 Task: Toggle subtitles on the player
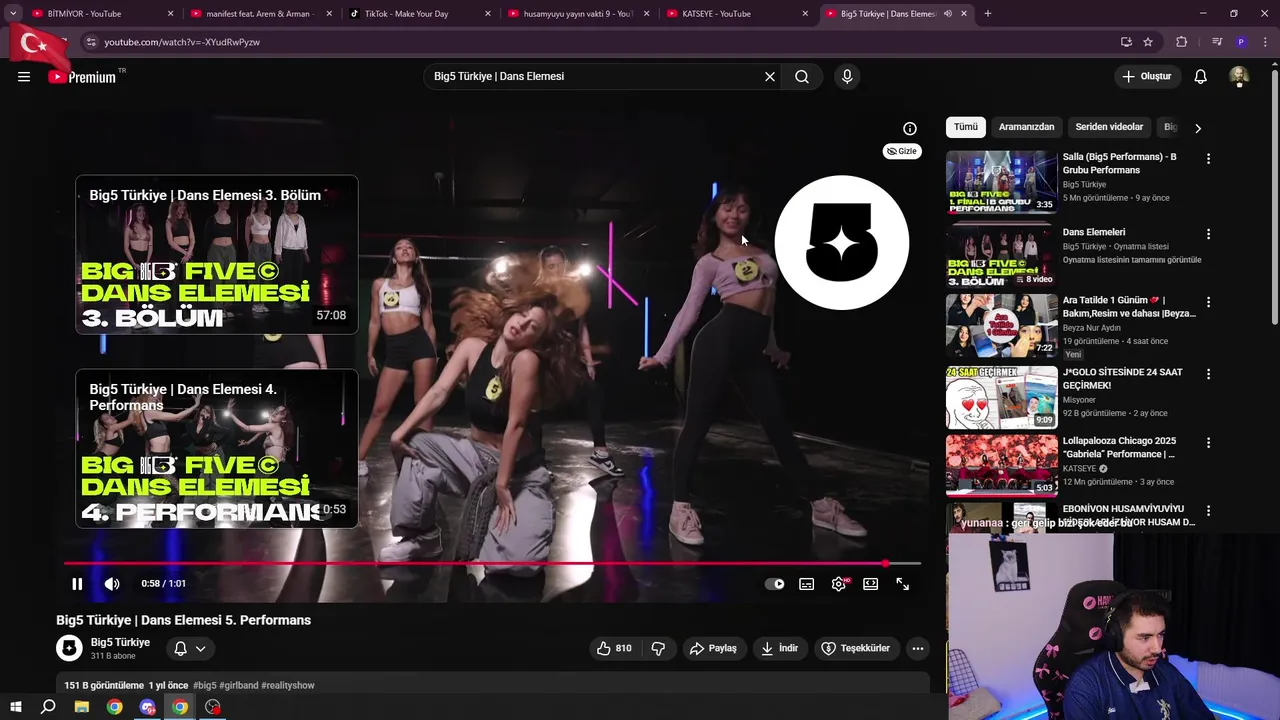point(807,584)
